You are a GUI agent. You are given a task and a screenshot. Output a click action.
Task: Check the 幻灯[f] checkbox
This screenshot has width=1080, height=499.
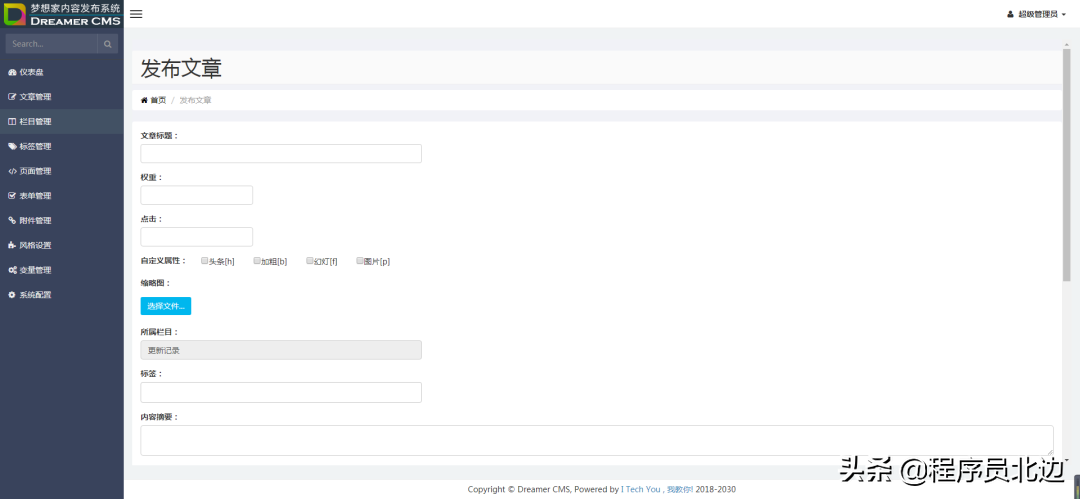click(310, 261)
